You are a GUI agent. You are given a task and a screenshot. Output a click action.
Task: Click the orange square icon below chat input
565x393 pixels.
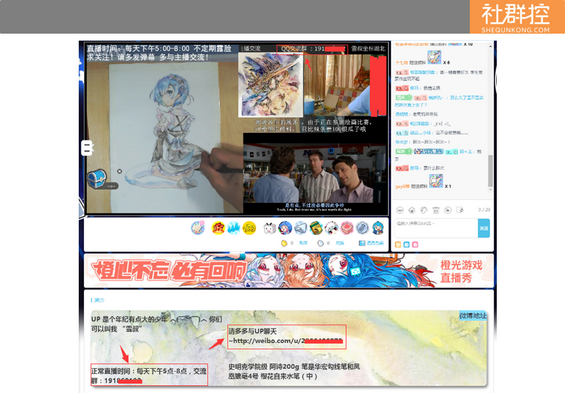tap(398, 245)
